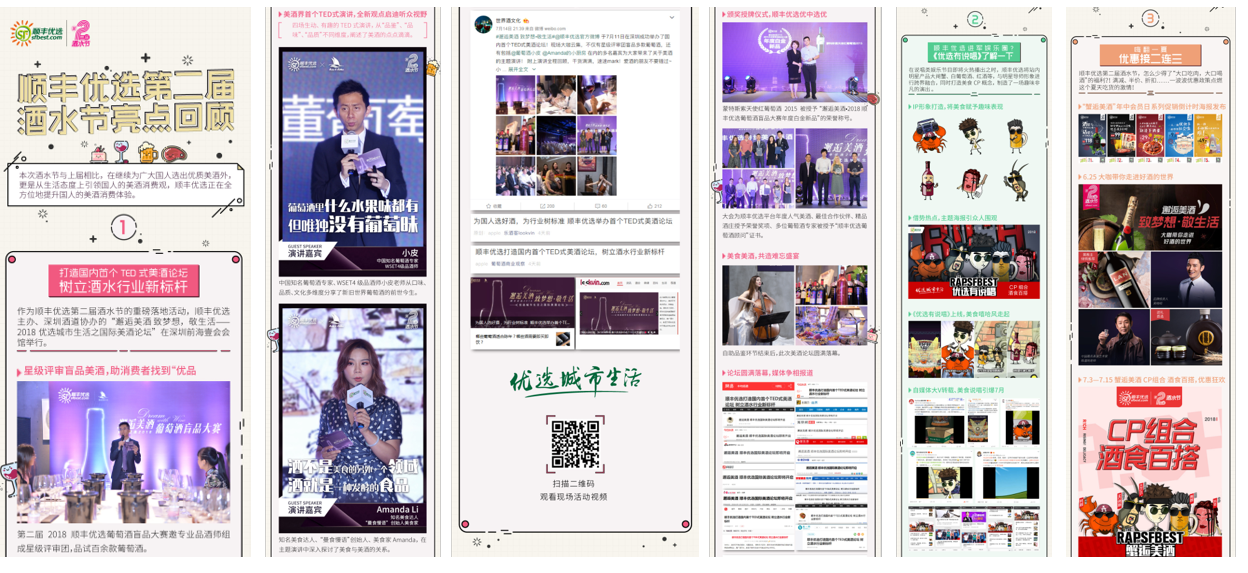
Task: Open the Weibo post dropdown chevron
Action: pyautogui.click(x=672, y=18)
